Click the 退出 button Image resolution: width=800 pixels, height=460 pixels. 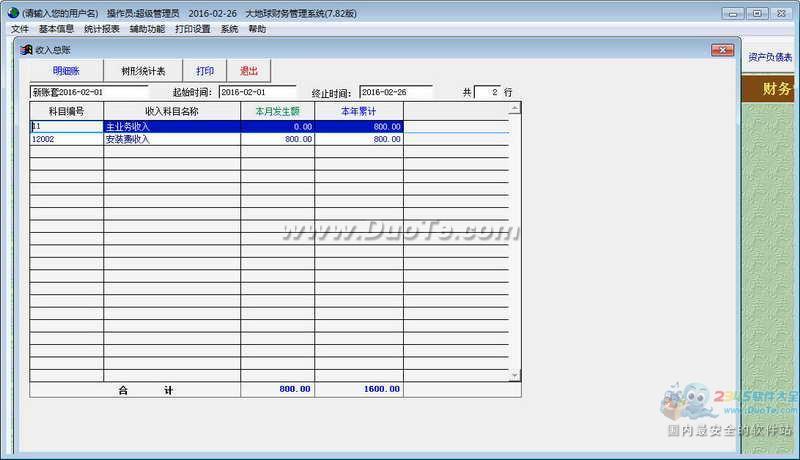click(x=249, y=71)
